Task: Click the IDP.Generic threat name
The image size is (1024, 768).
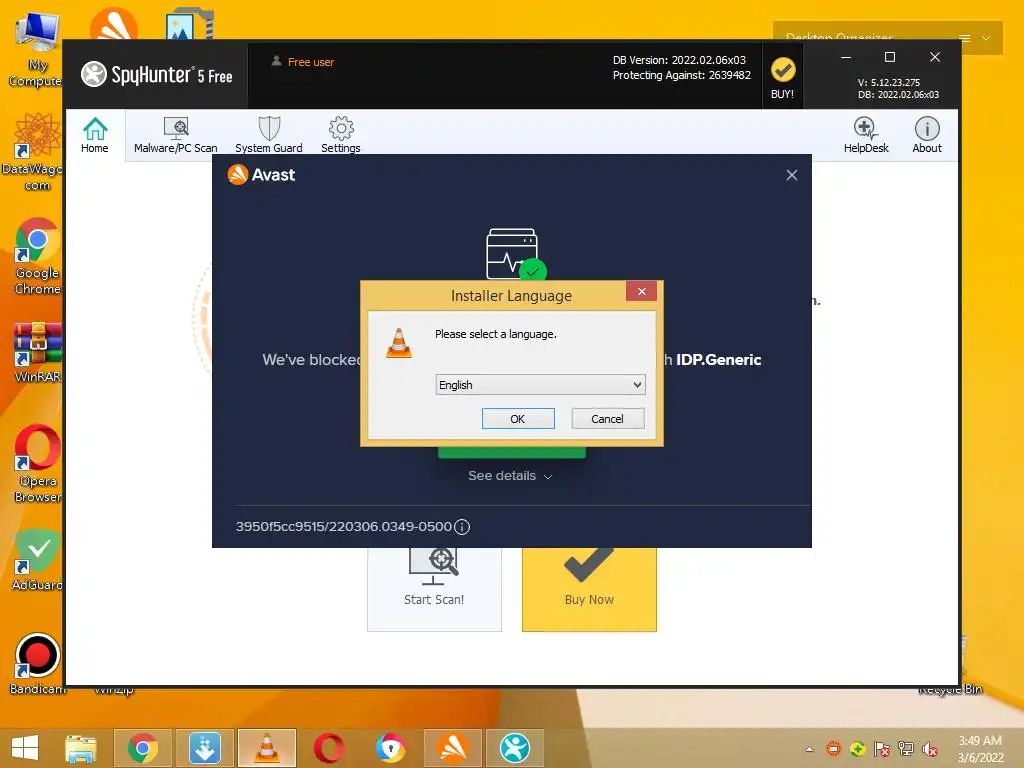Action: coord(718,360)
